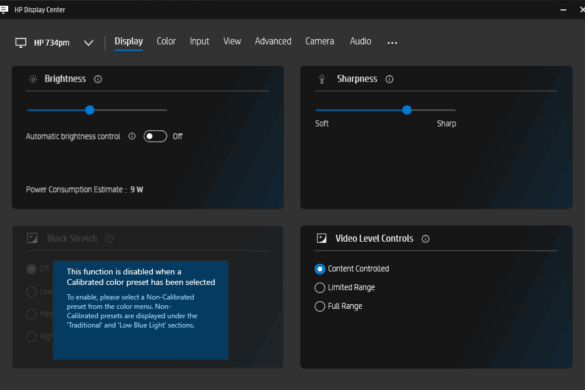Expand the three-dots overflow menu
This screenshot has width=585, height=390.
392,43
